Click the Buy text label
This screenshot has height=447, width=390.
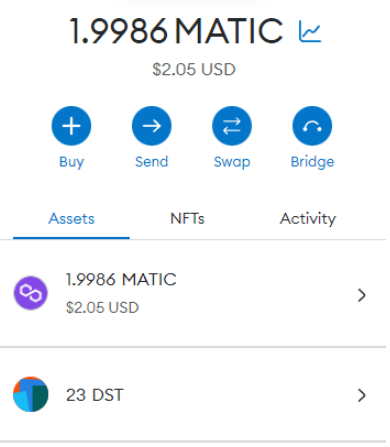click(x=72, y=162)
